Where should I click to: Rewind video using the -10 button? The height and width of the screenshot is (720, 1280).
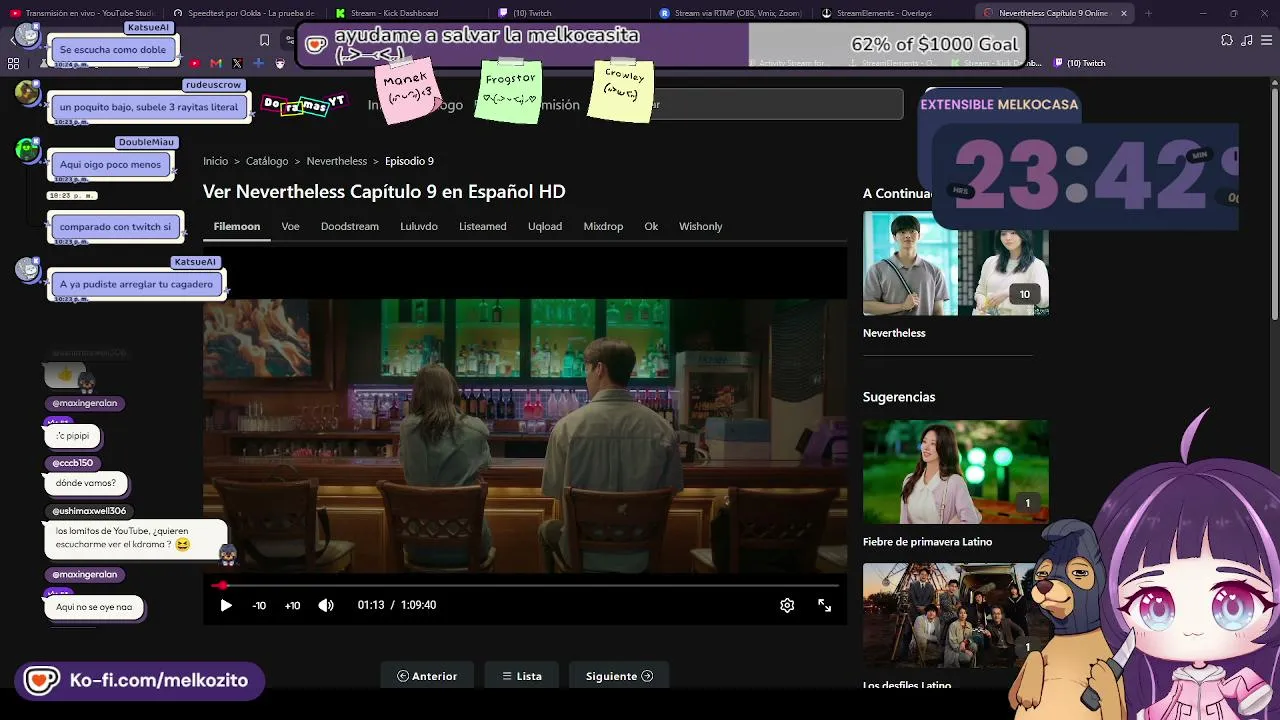[x=259, y=605]
